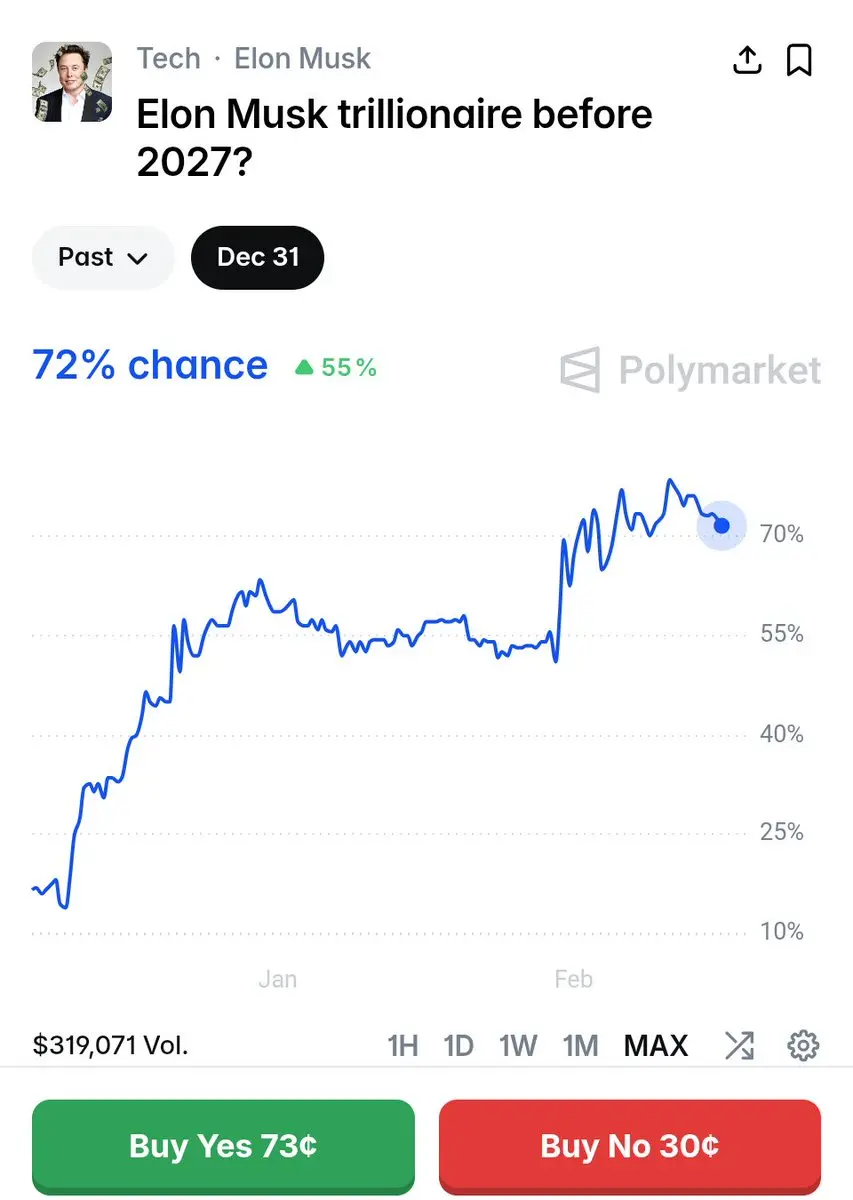Switch chart range to 1D

tap(458, 1046)
